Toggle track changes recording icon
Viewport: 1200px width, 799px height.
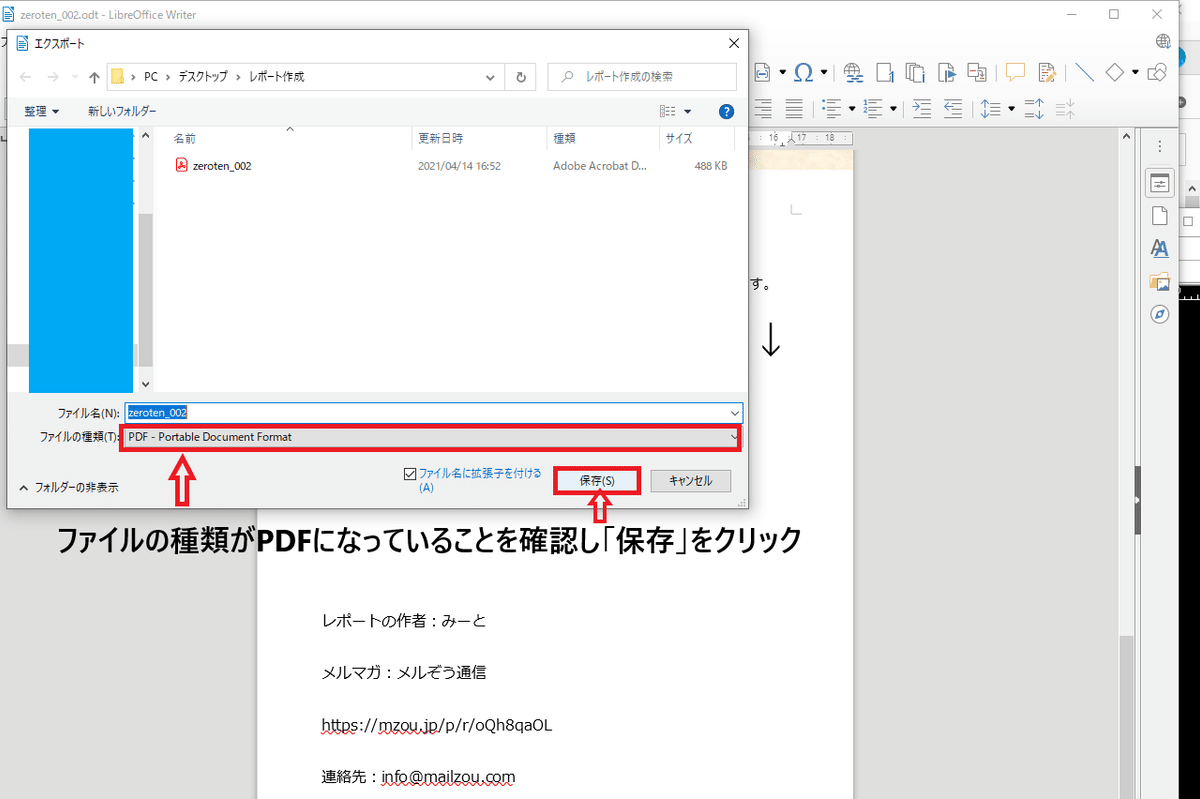[1047, 72]
